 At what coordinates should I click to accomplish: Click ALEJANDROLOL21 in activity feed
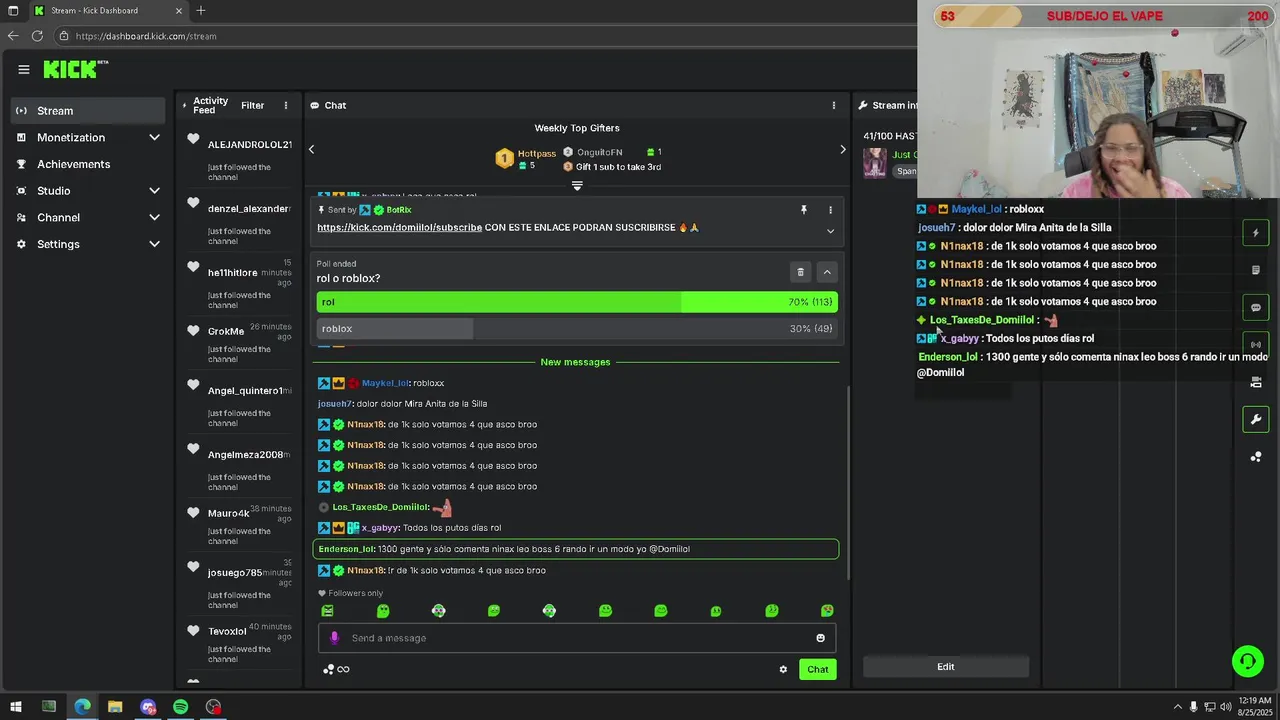[x=250, y=145]
